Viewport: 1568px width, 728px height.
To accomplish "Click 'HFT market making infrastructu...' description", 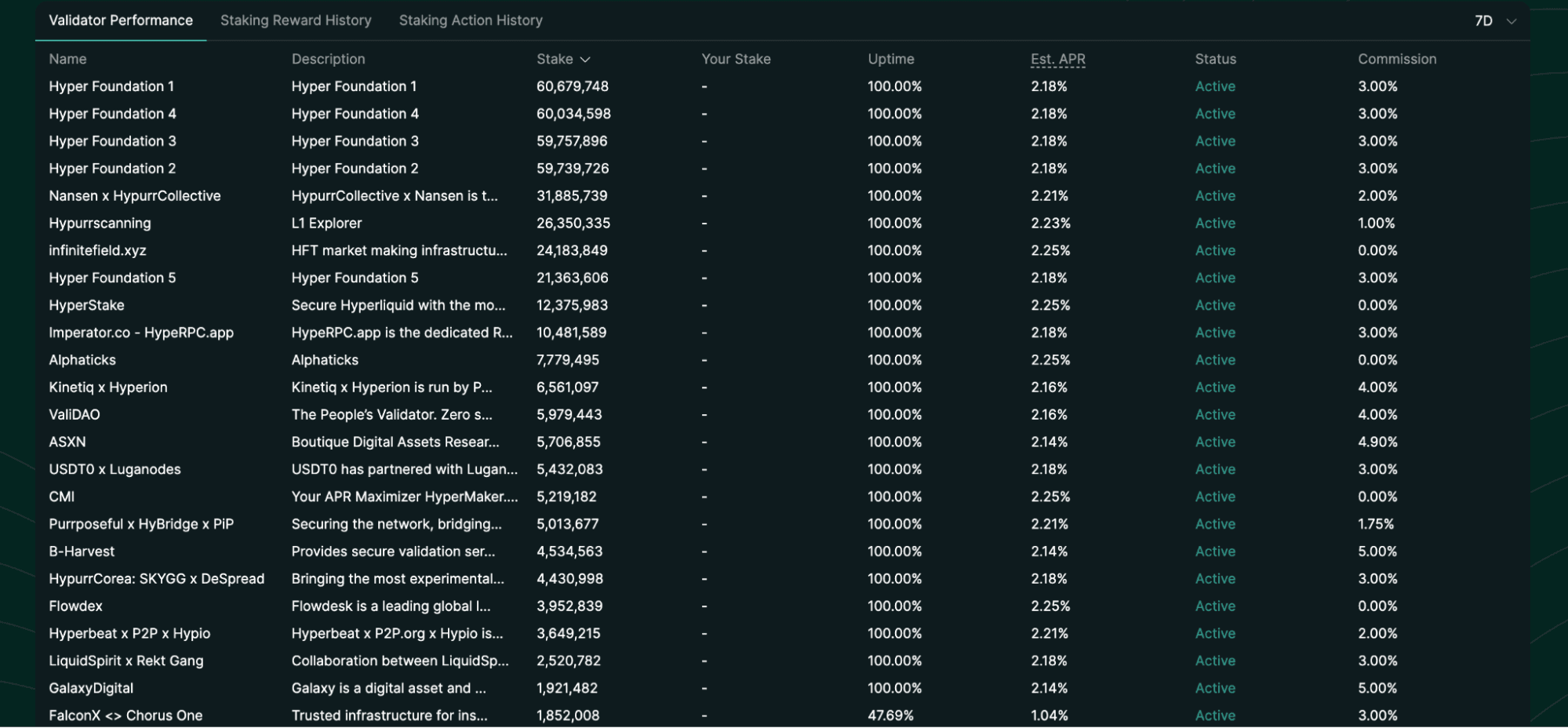I will click(399, 251).
